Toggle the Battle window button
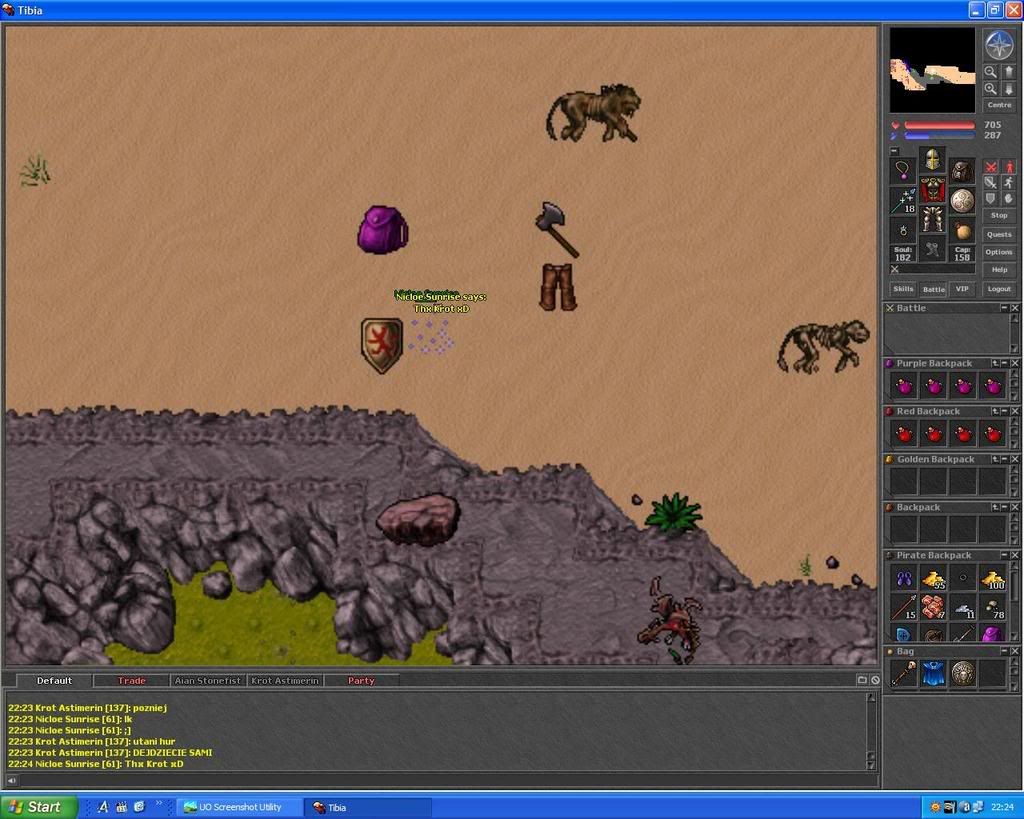Viewport: 1024px width, 819px height. [x=933, y=289]
